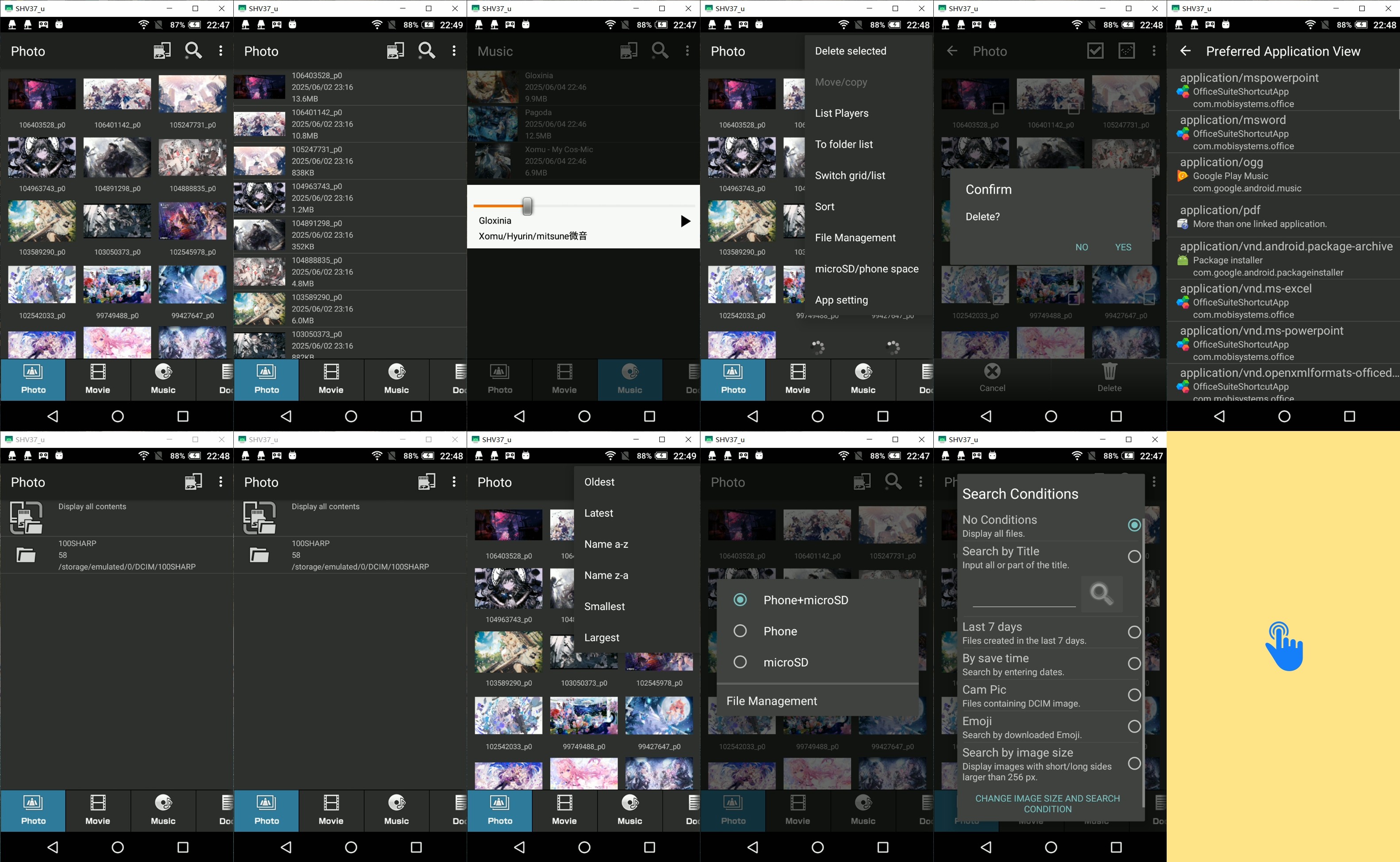Screen dimensions: 1400x862
Task: Open the folder-select icon in the 87% battery Photo window
Action: (x=162, y=51)
